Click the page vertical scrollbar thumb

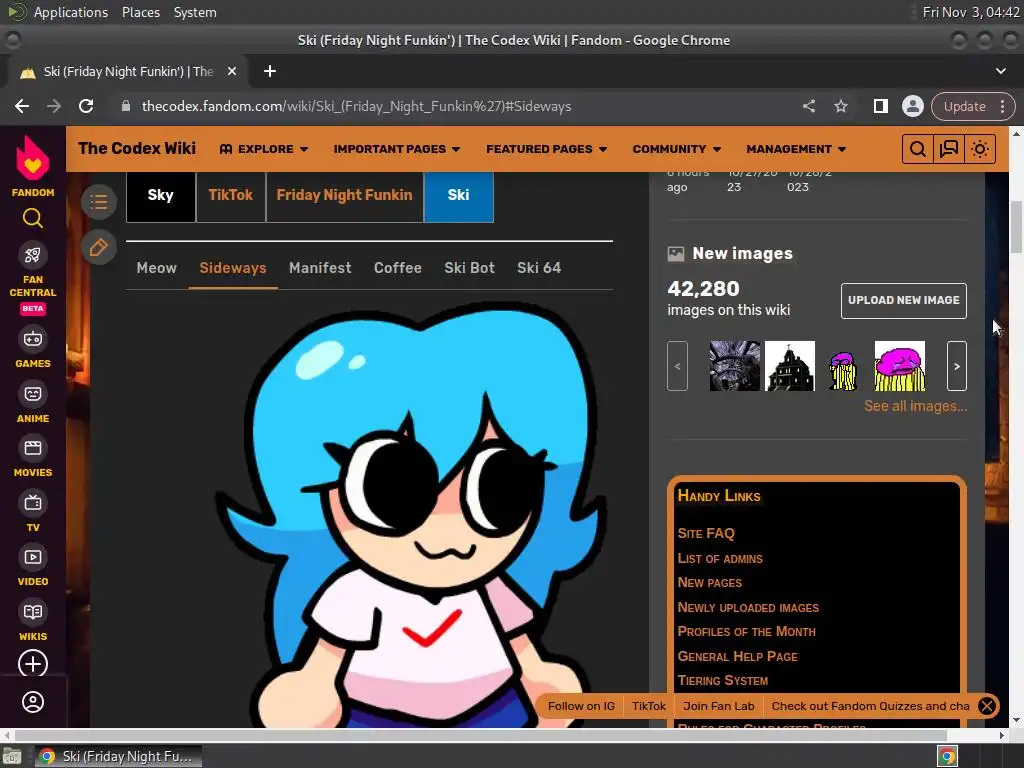1016,227
